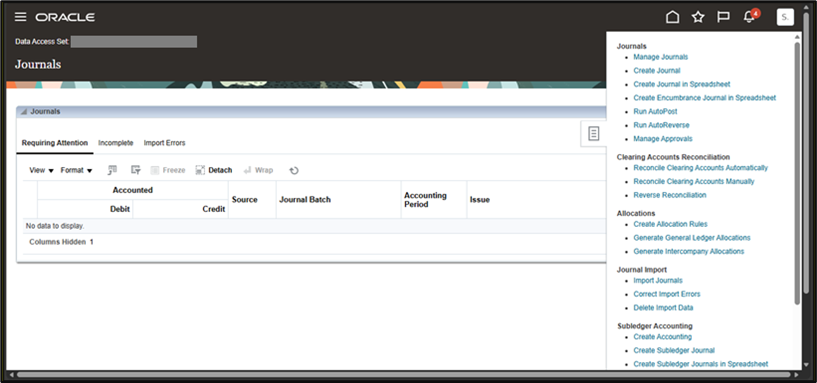This screenshot has width=817, height=383.
Task: Click the task panel vertical scrollbar
Action: 797,174
